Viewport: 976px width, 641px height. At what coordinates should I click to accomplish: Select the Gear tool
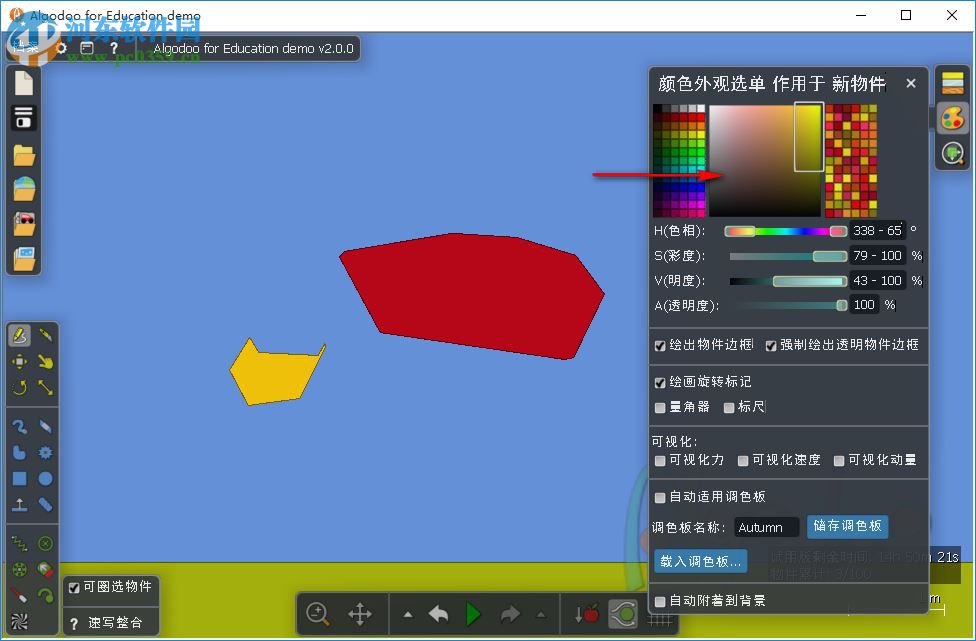pyautogui.click(x=48, y=452)
